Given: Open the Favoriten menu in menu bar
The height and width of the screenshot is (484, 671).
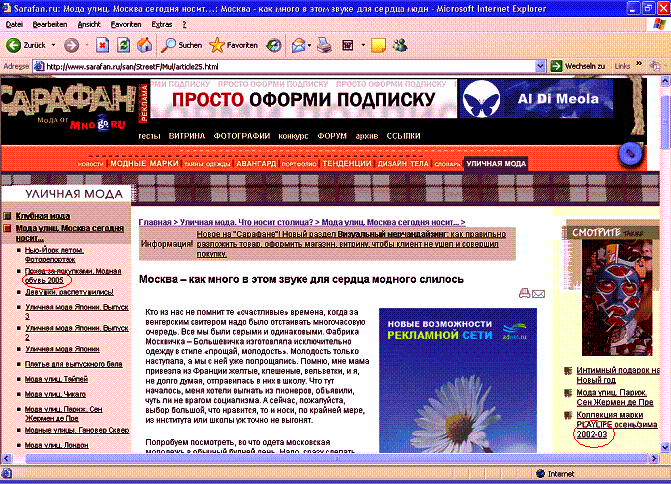Looking at the screenshot, I should (126, 24).
